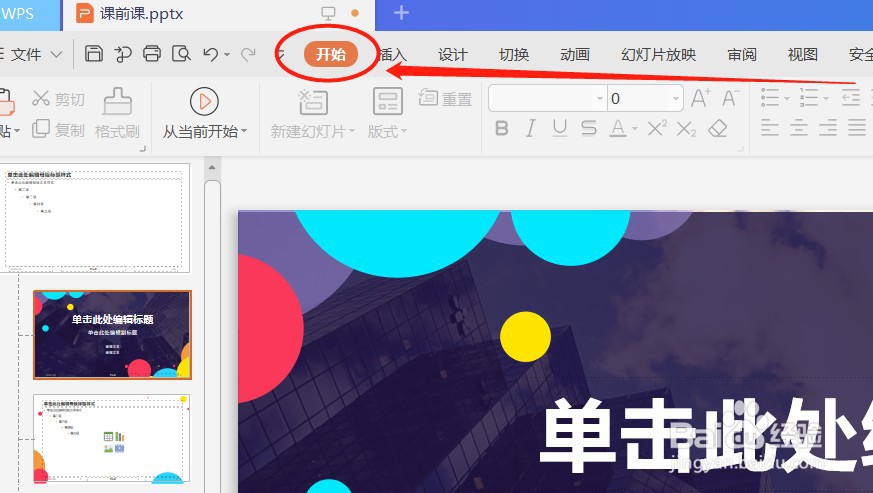Click the Redo arrow icon
The width and height of the screenshot is (873, 493).
[248, 53]
